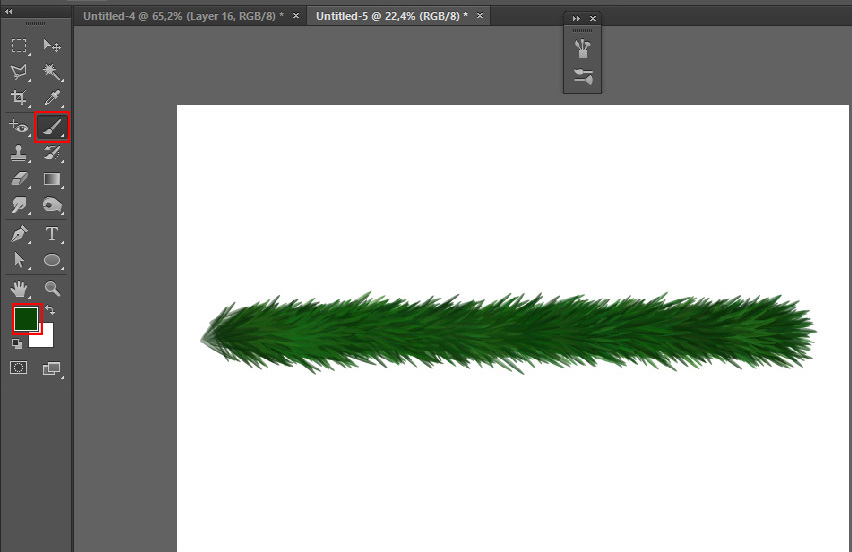This screenshot has width=852, height=552.
Task: Expand the floating brush panel dock
Action: (x=576, y=19)
